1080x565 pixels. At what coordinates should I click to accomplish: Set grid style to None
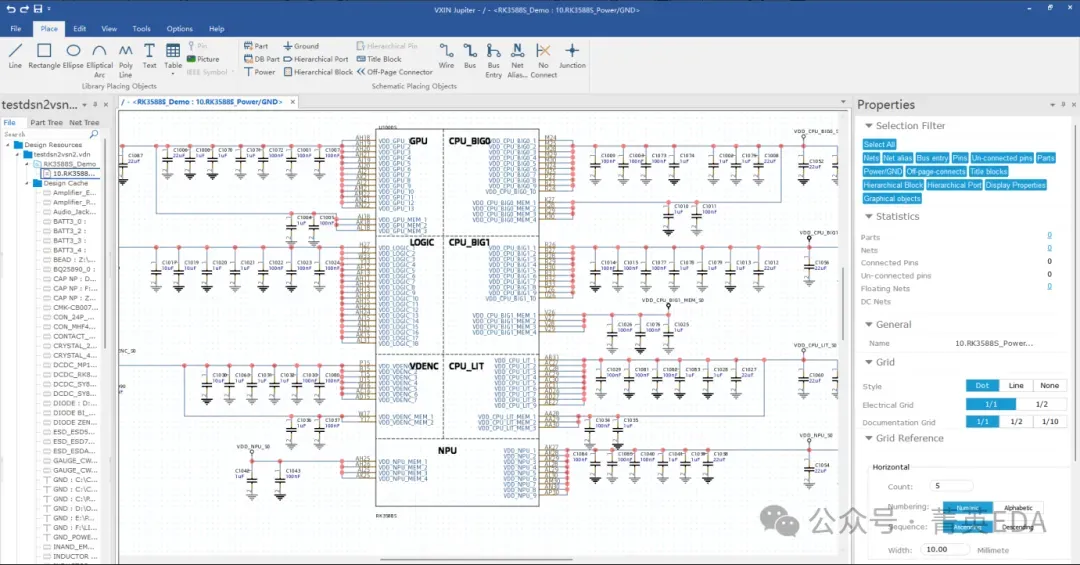click(x=1050, y=386)
